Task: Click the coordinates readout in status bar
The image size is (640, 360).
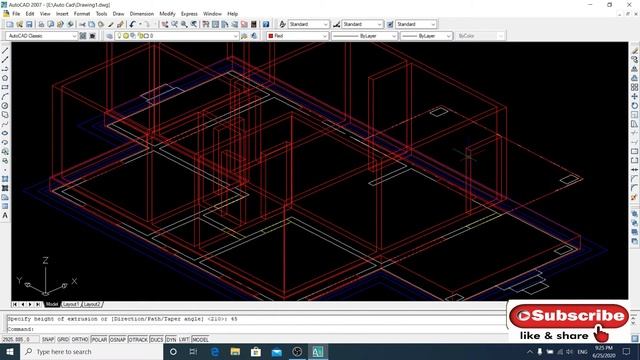Action: point(20,339)
